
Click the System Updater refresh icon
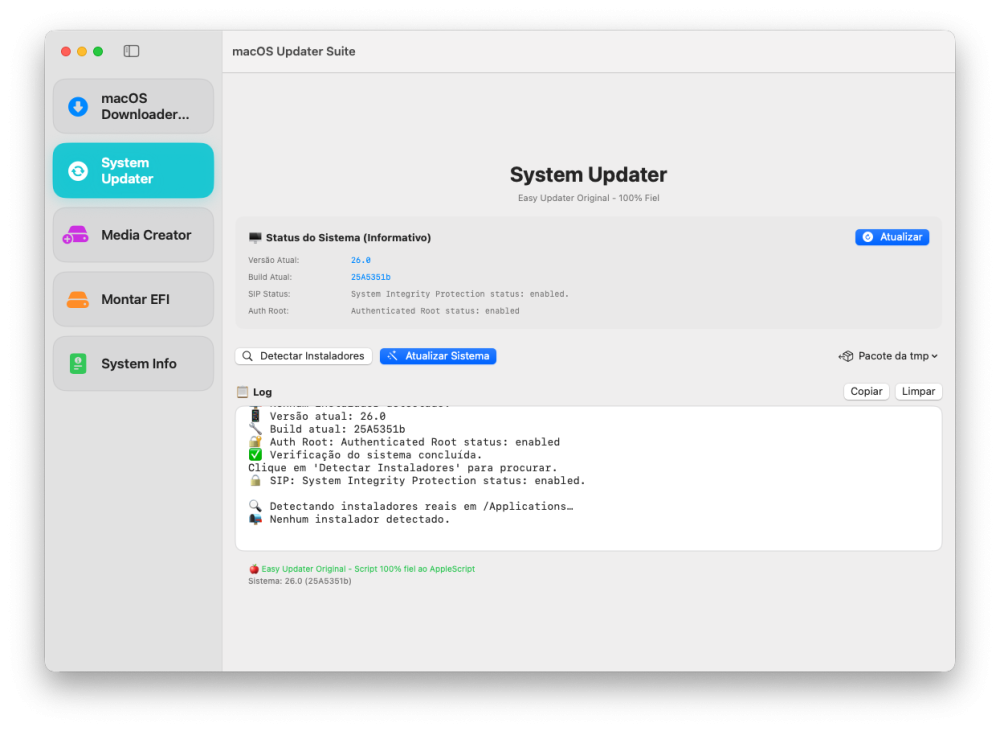pos(78,171)
